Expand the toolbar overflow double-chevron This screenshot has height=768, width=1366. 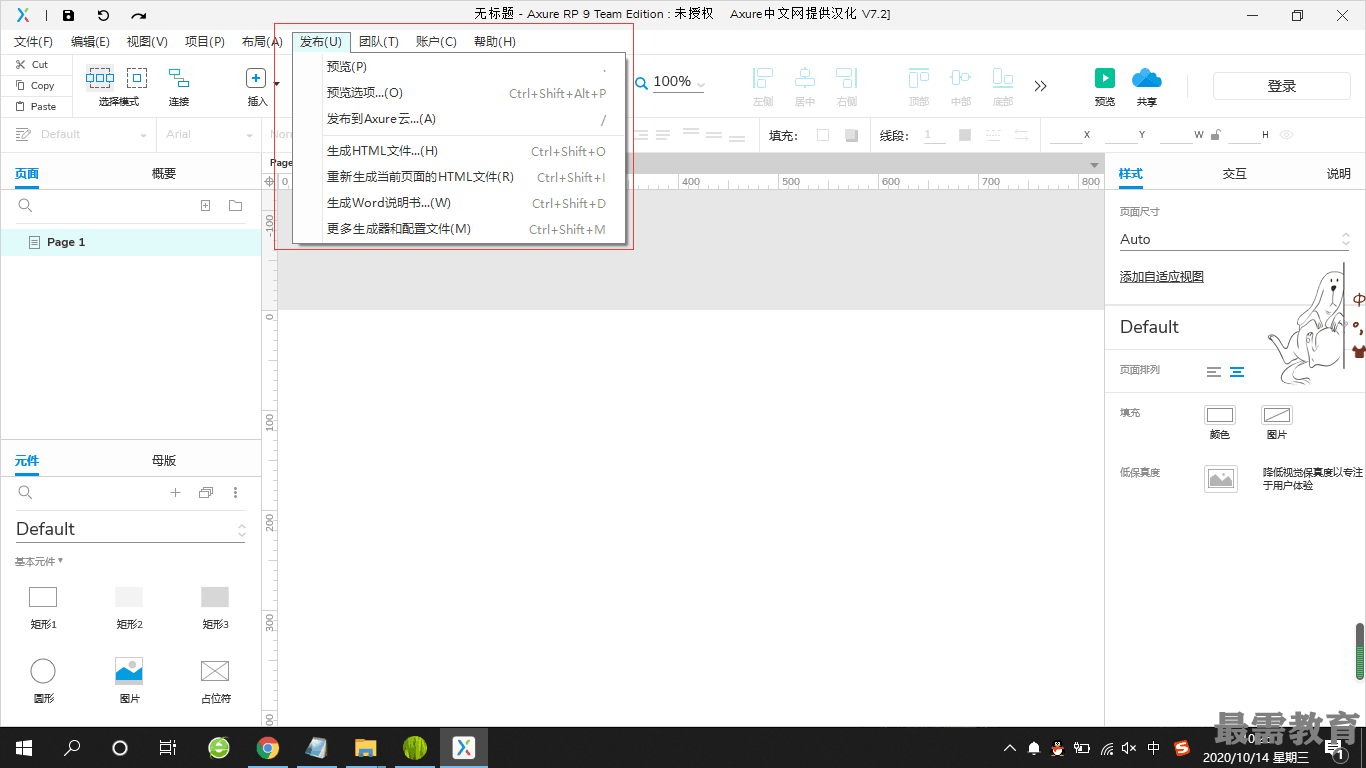tap(1041, 86)
